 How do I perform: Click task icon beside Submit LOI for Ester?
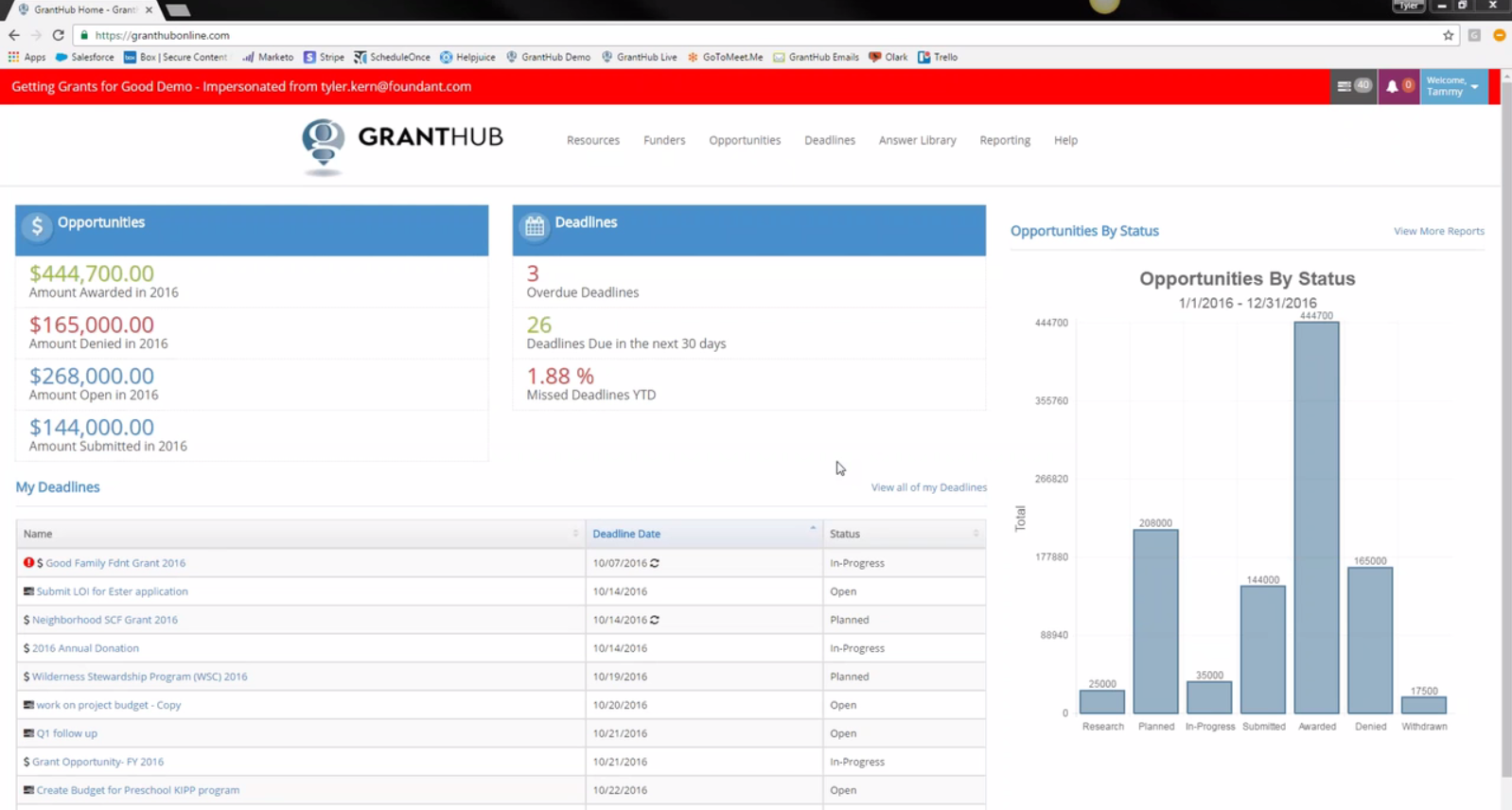coord(28,591)
